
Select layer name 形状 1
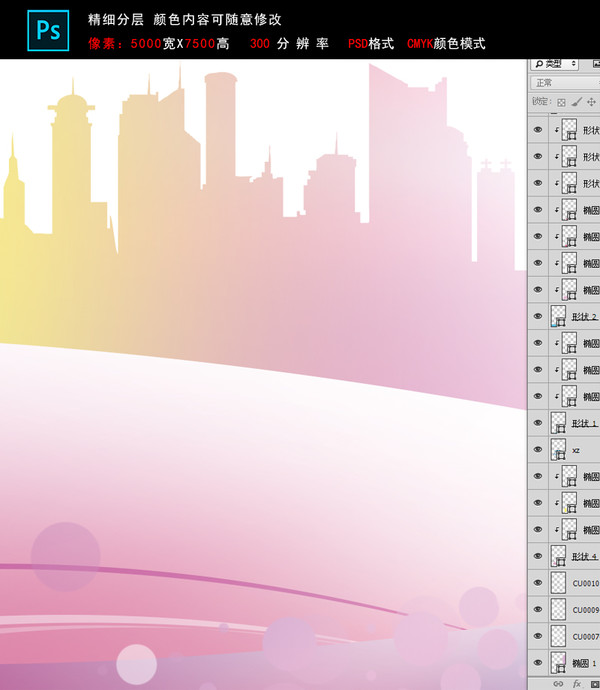point(585,423)
